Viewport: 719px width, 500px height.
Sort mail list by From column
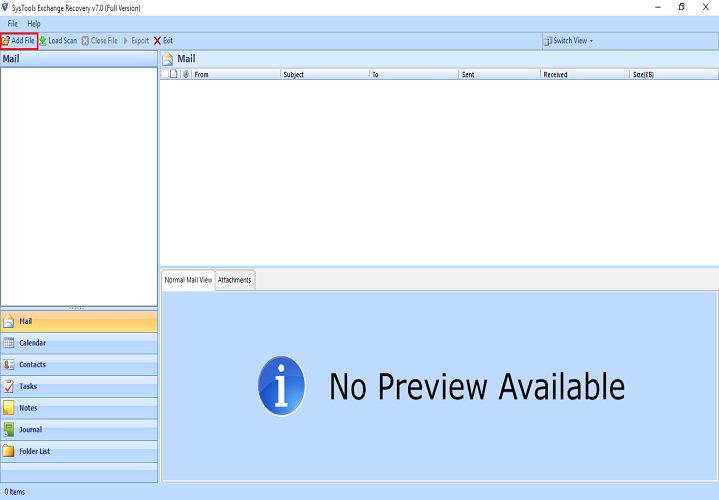coord(236,74)
